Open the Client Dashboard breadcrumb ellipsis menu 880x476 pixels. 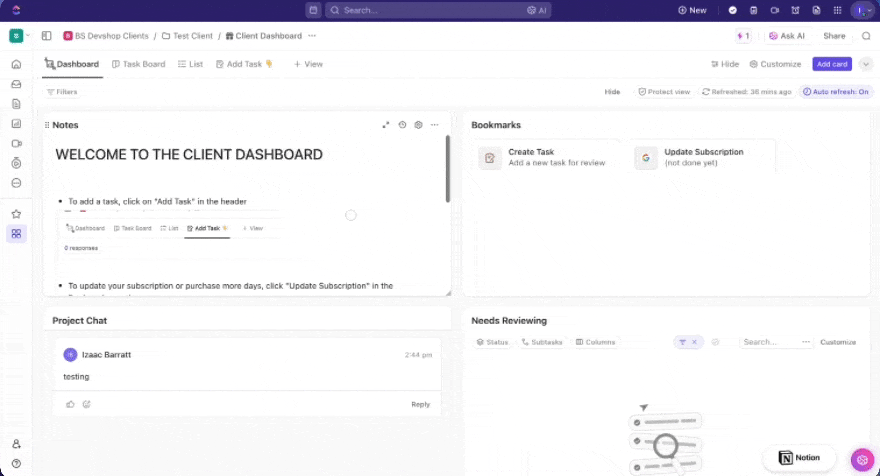312,36
